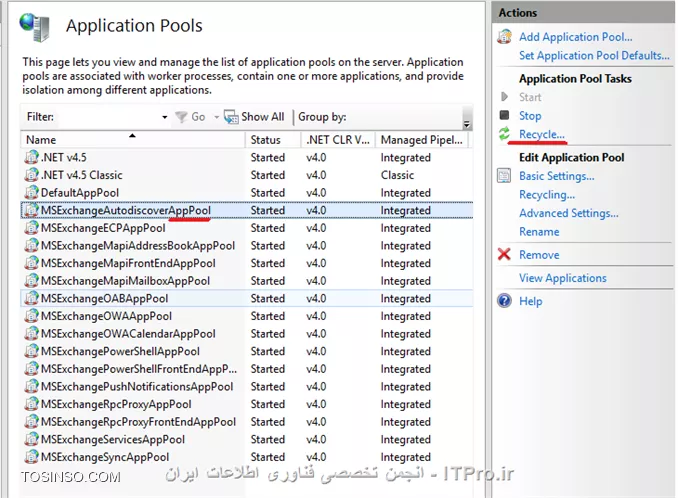
Task: Sort by the Name column header
Action: (133, 140)
